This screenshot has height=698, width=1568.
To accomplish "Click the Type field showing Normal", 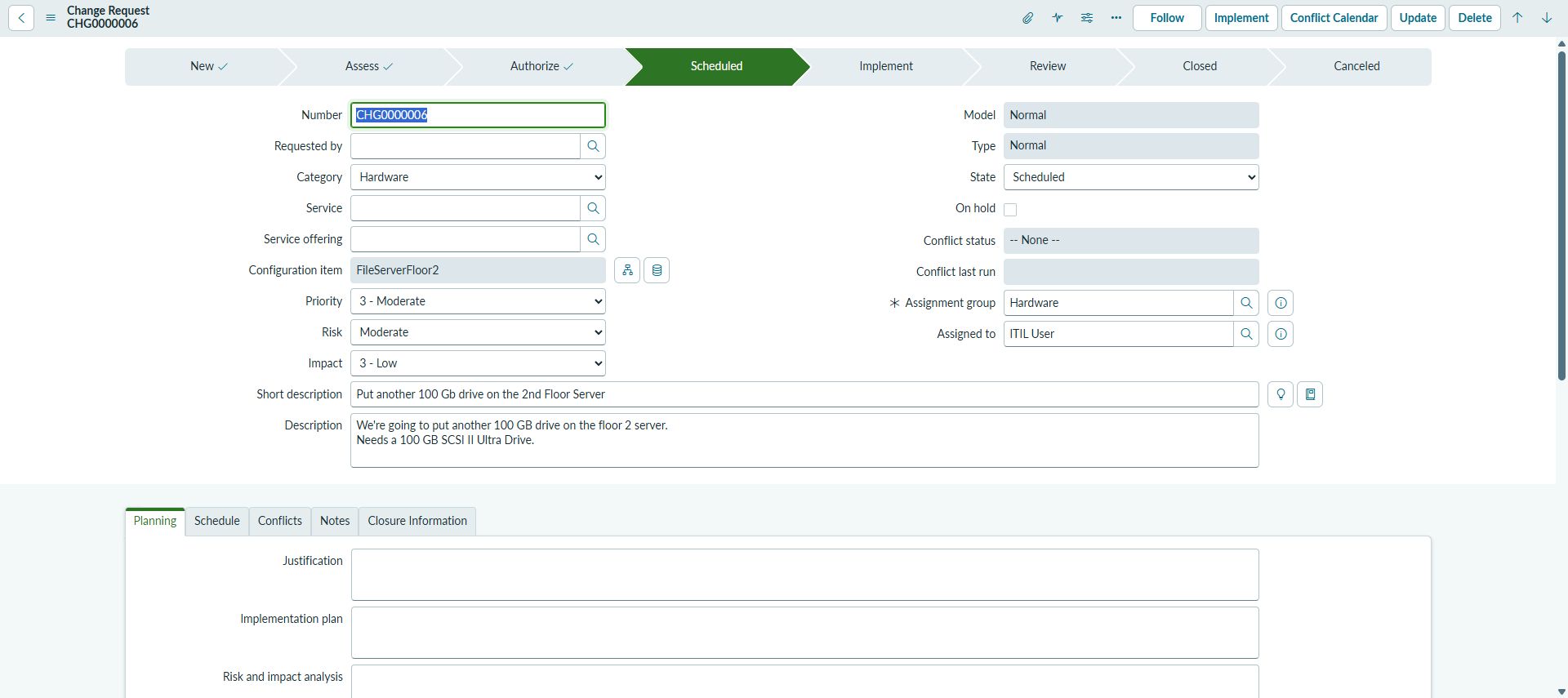I will tap(1131, 146).
